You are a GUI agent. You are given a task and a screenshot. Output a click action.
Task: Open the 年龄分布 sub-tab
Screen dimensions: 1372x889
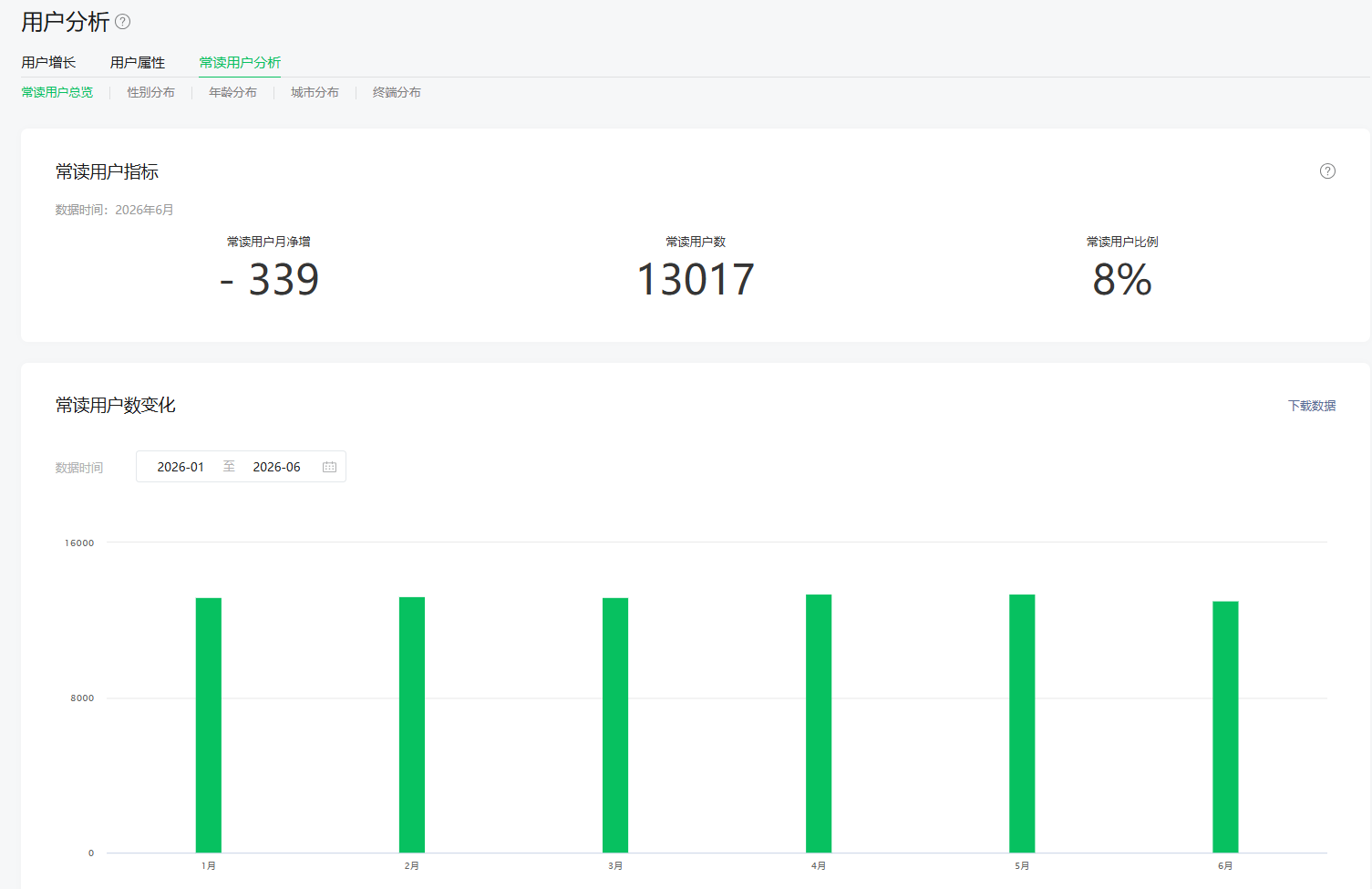(232, 92)
